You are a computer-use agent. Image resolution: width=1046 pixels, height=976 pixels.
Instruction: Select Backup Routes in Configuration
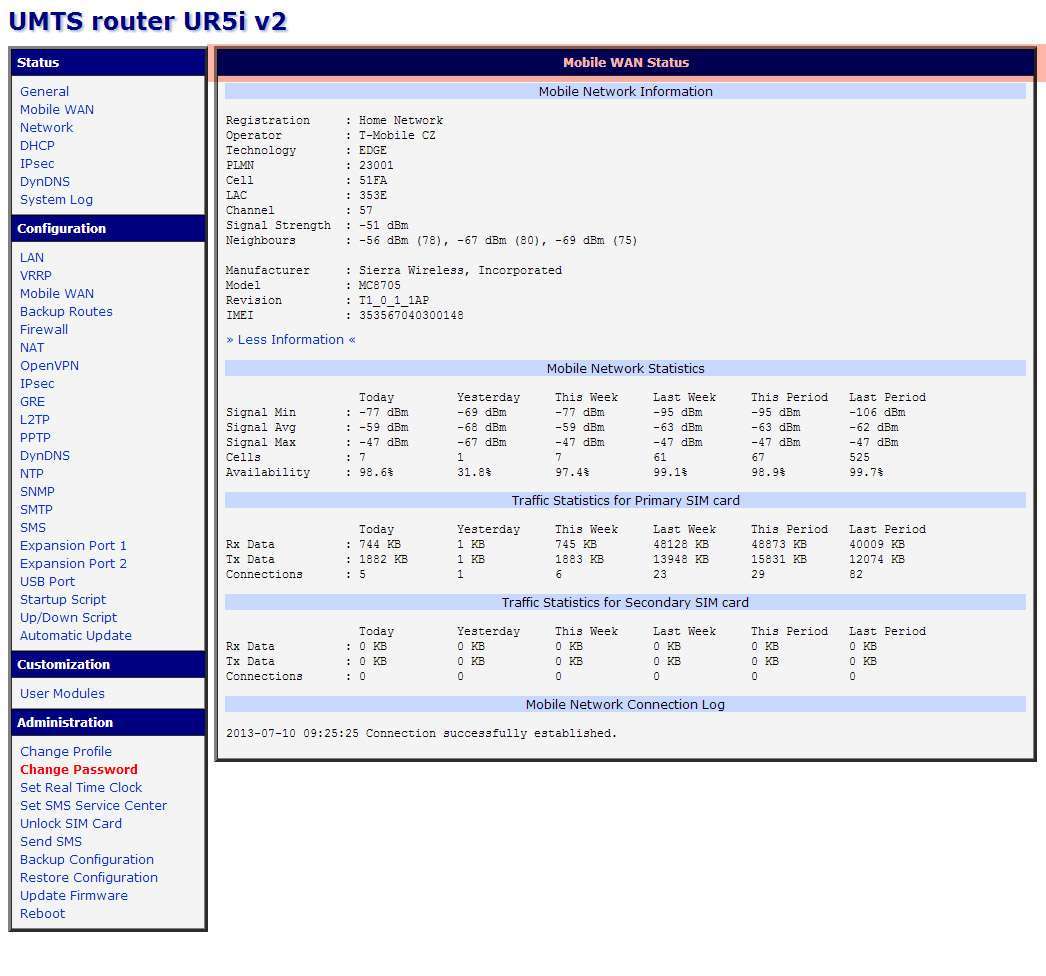point(66,312)
